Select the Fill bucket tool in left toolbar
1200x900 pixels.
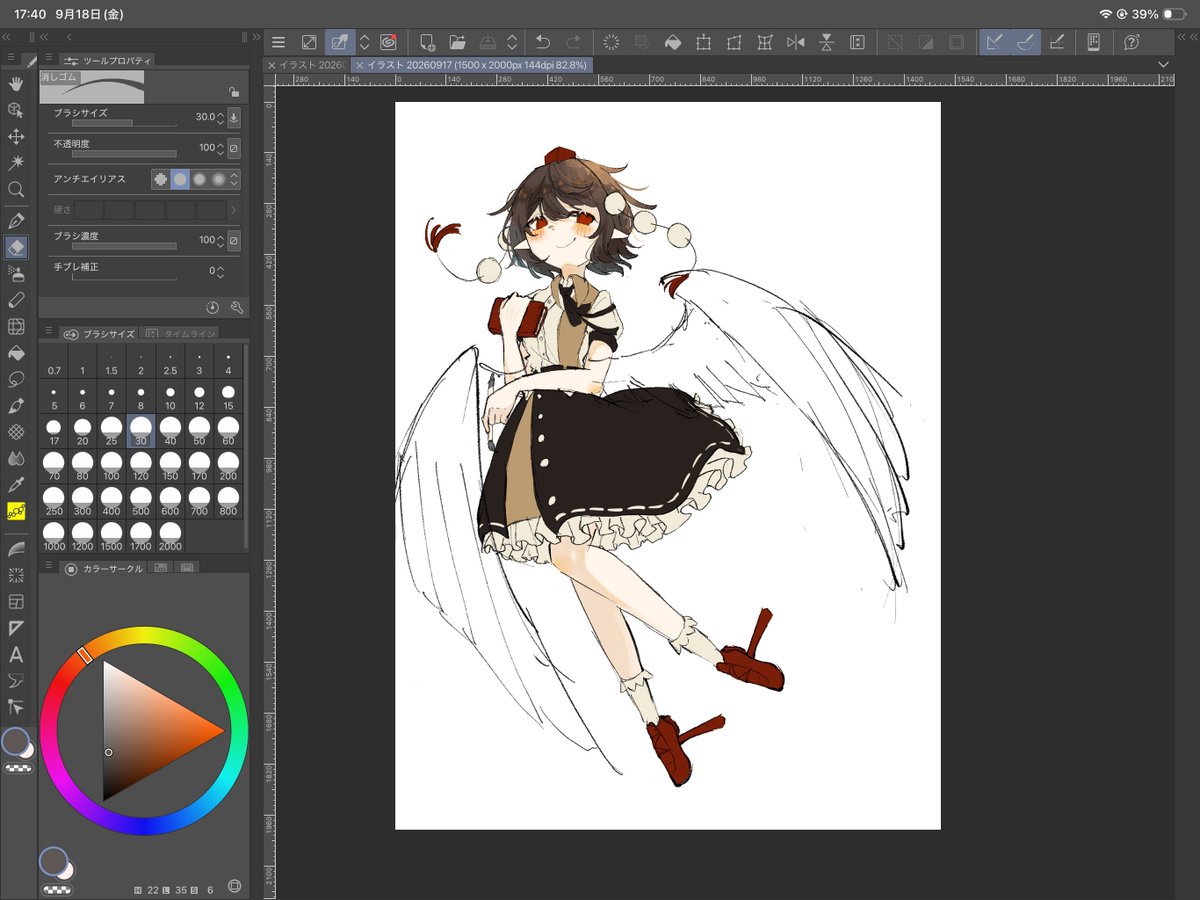pyautogui.click(x=16, y=353)
